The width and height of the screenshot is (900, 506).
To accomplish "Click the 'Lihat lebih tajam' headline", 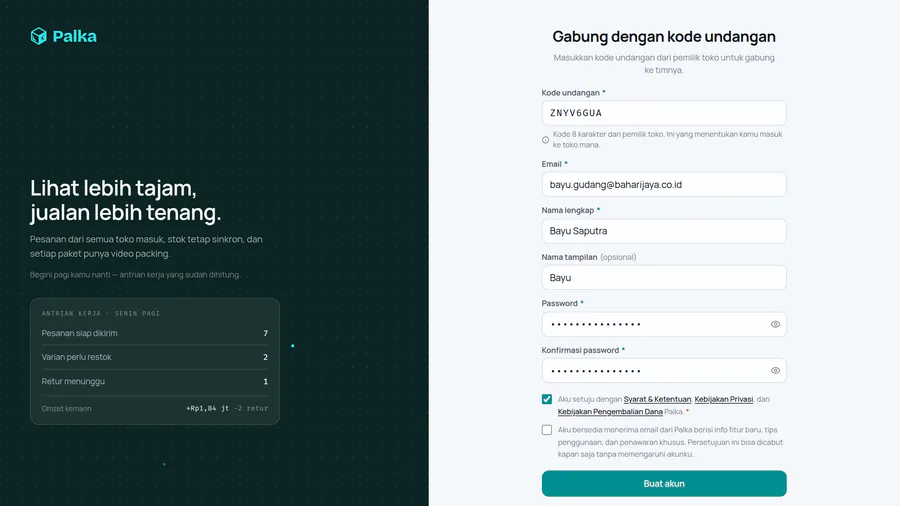I will pyautogui.click(x=125, y=200).
